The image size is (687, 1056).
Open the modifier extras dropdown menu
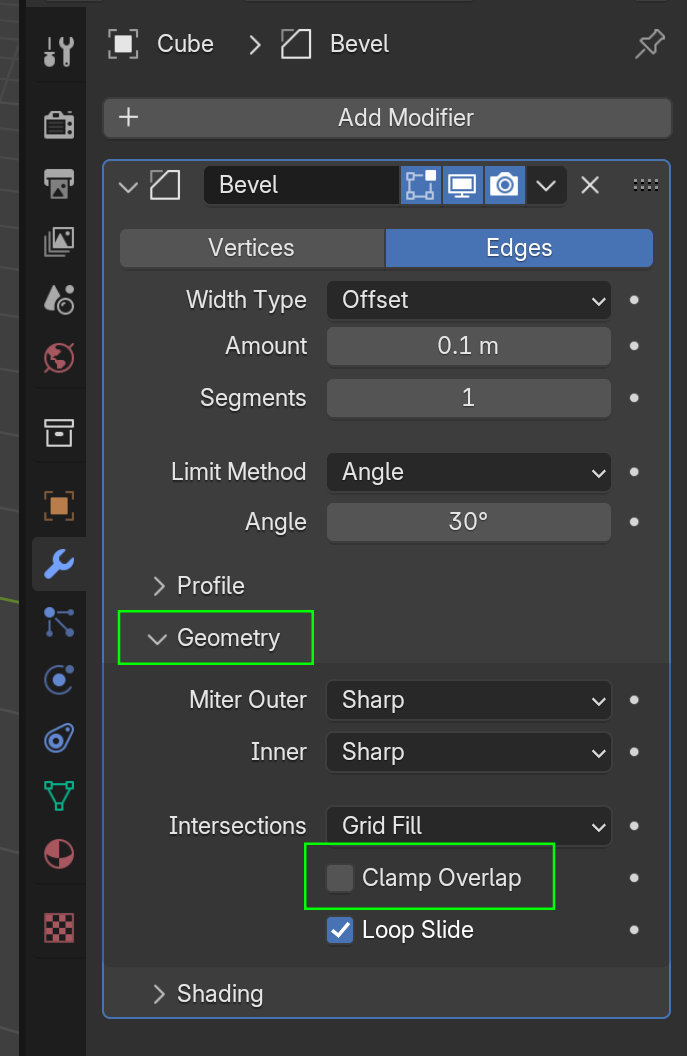546,185
